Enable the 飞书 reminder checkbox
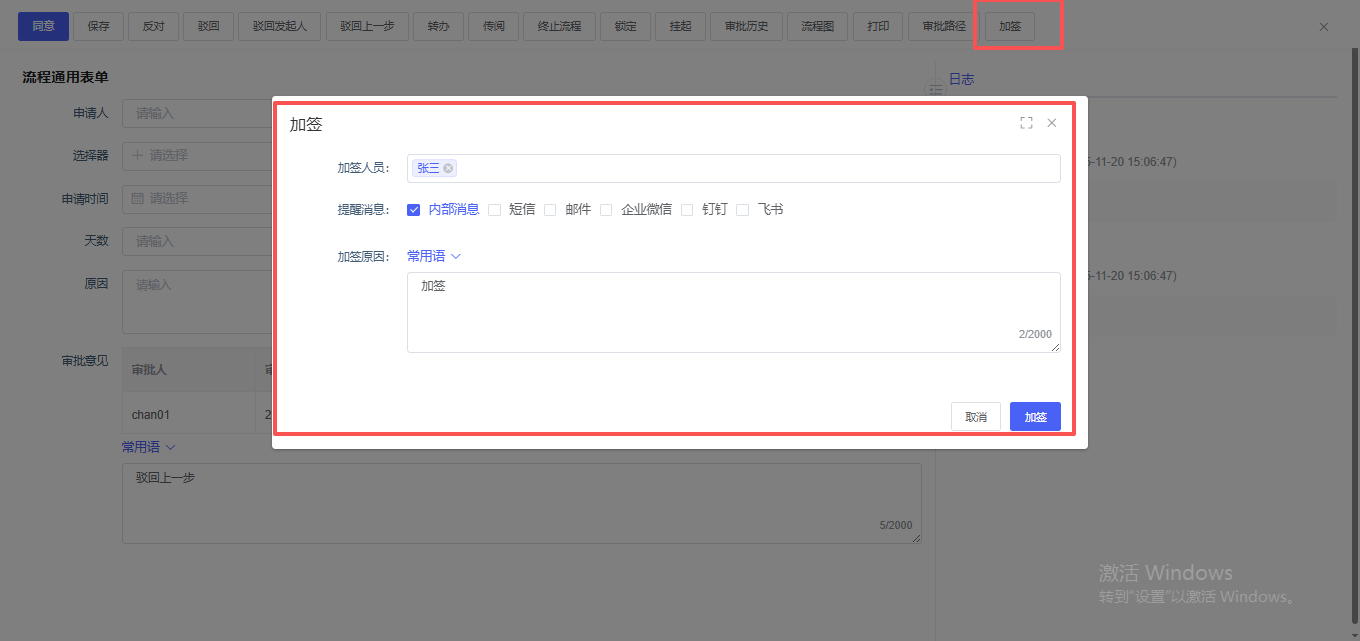 (742, 210)
